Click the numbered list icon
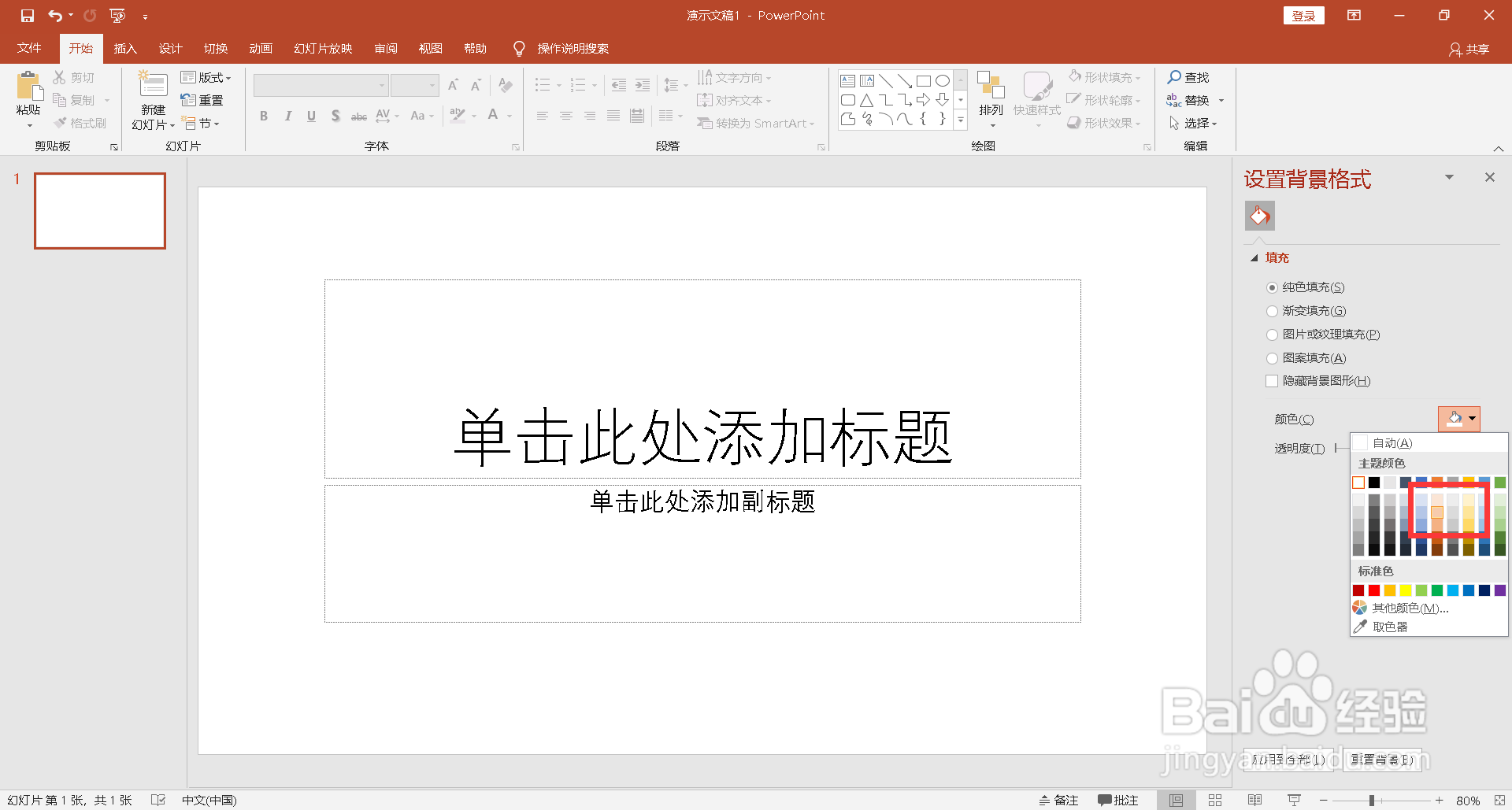Viewport: 1512px width, 810px height. [578, 85]
